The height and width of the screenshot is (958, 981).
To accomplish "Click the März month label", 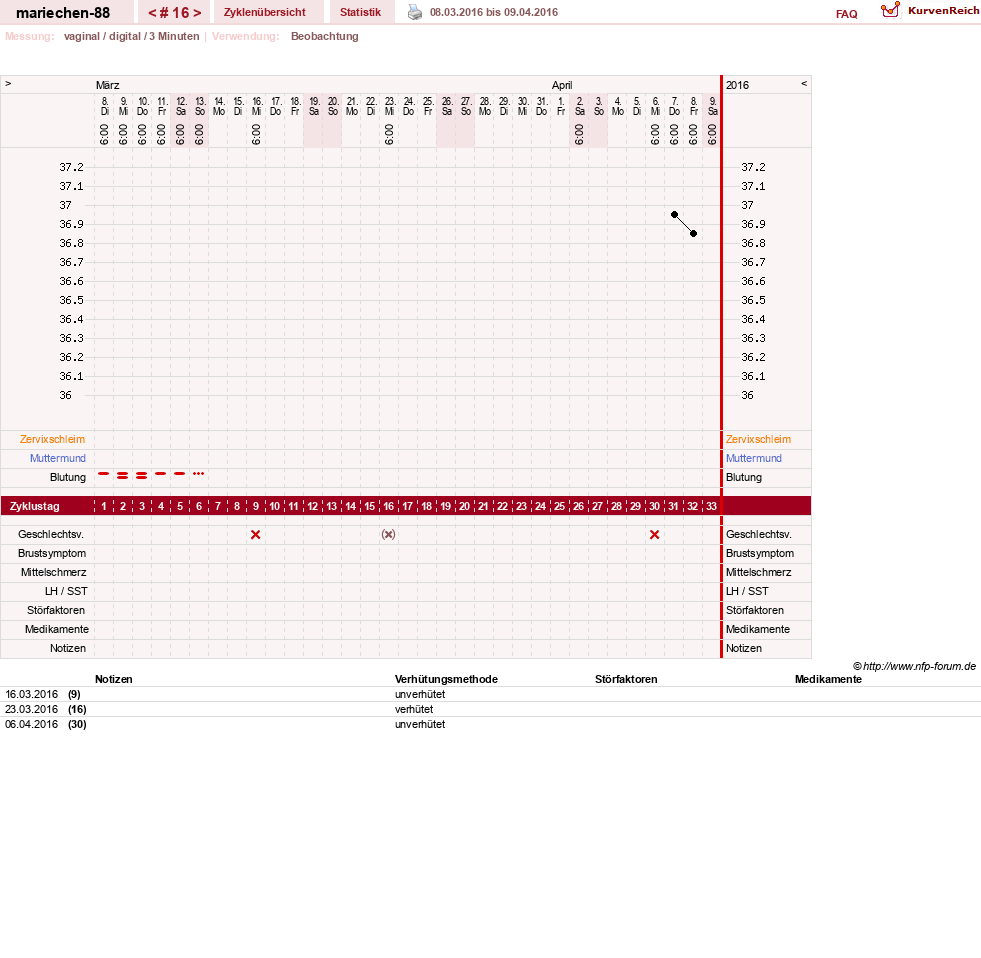I will [108, 85].
